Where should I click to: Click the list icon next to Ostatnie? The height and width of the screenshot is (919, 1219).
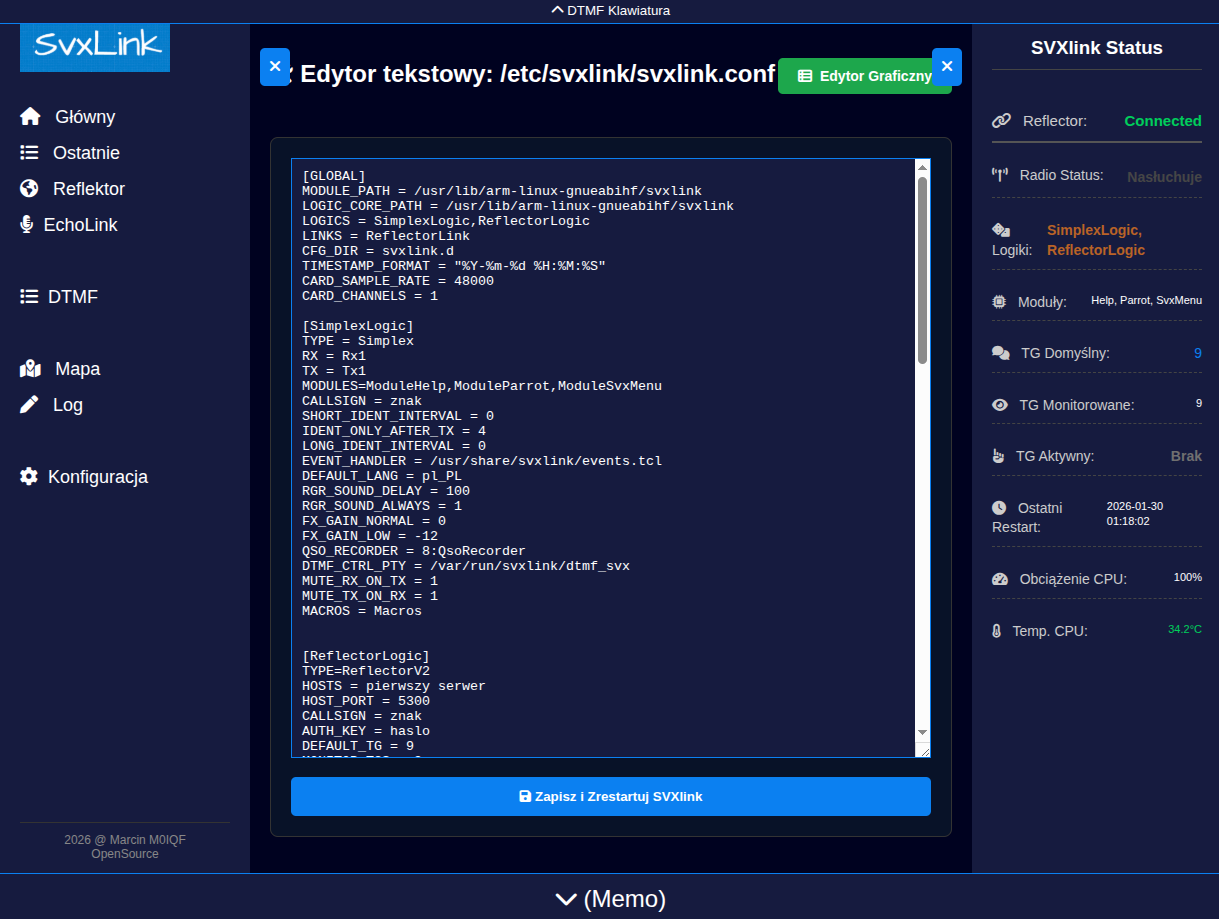click(x=30, y=153)
